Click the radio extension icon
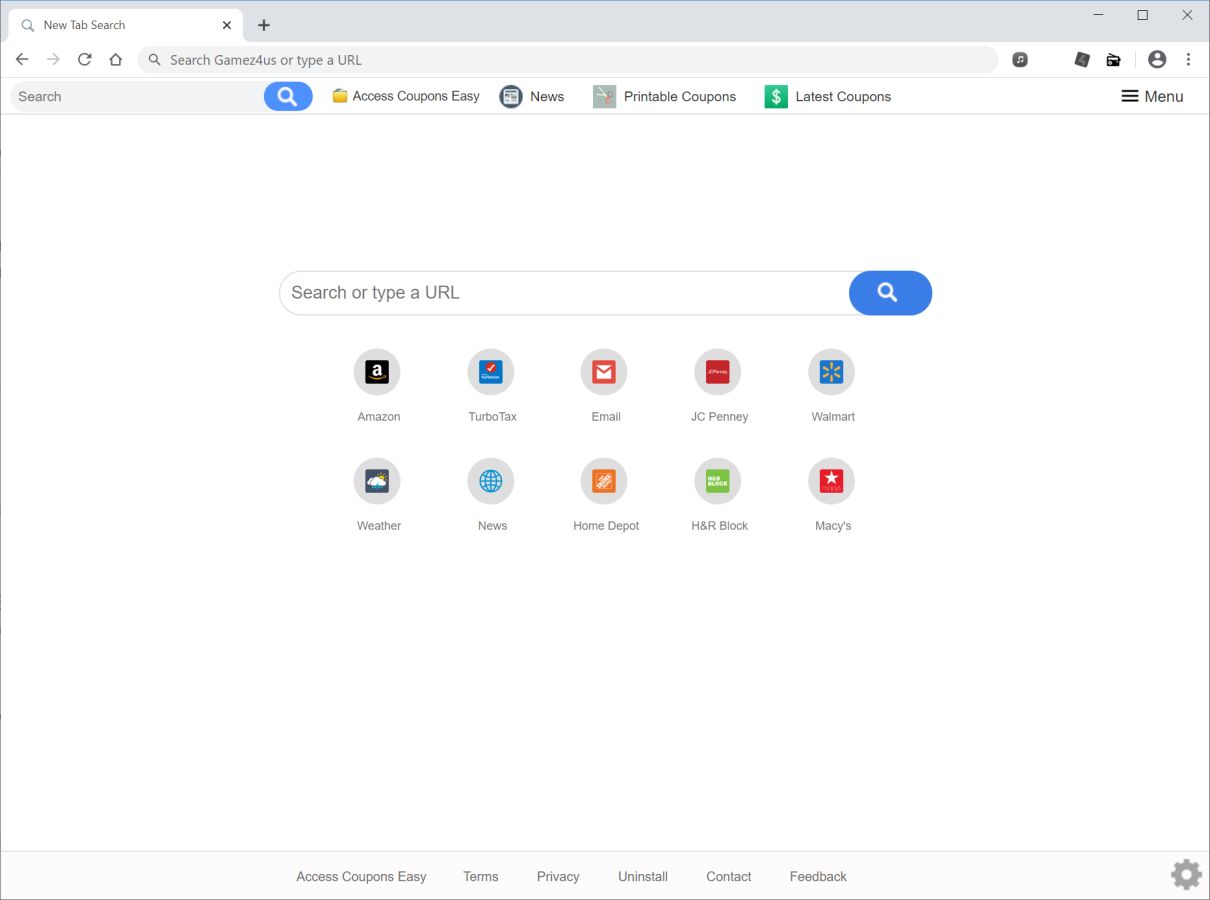Viewport: 1210px width, 900px height. pyautogui.click(x=1113, y=60)
